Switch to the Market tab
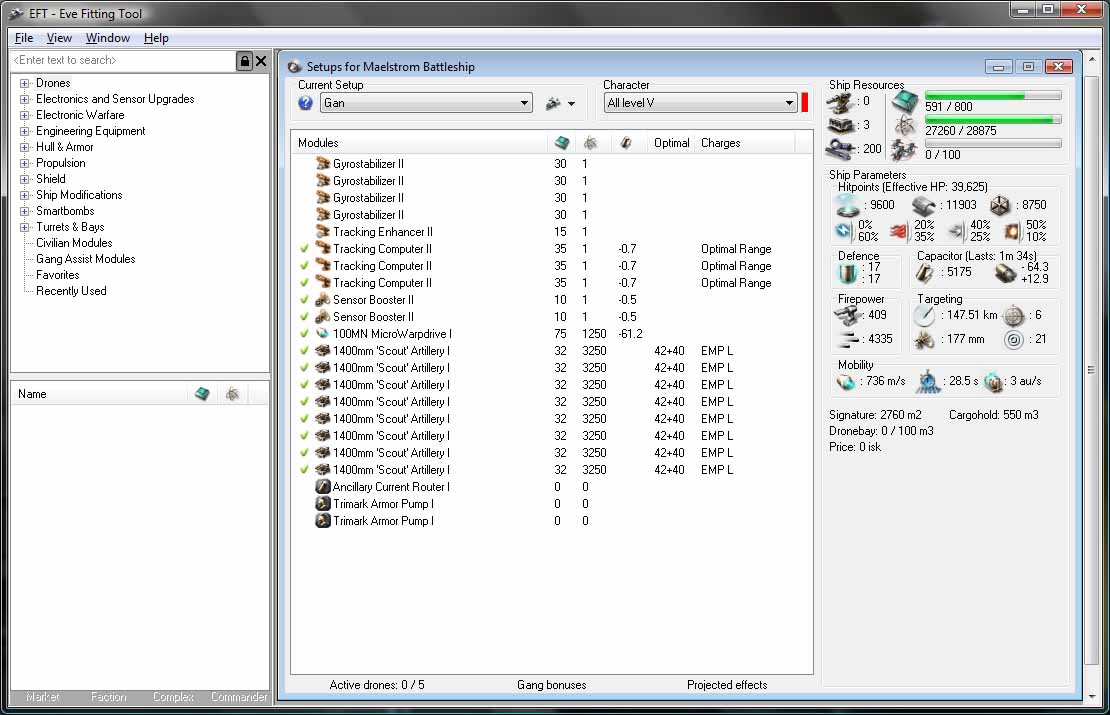 pos(42,697)
